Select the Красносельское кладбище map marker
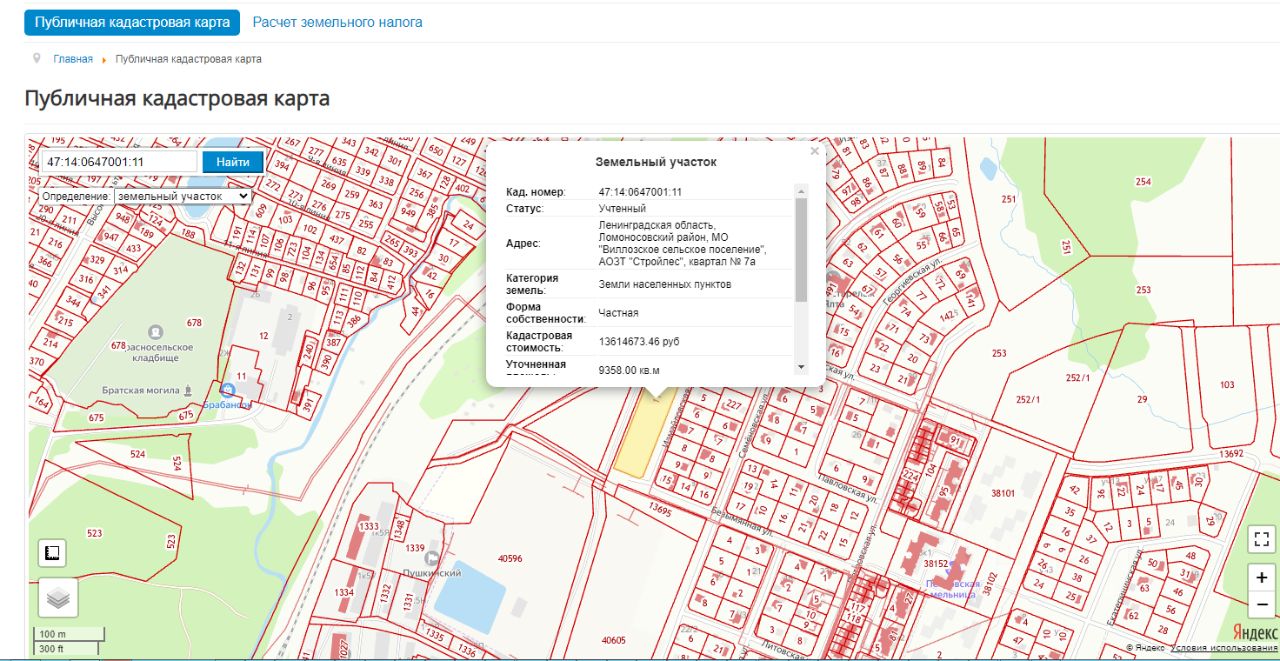Image resolution: width=1280 pixels, height=661 pixels. coord(155,331)
